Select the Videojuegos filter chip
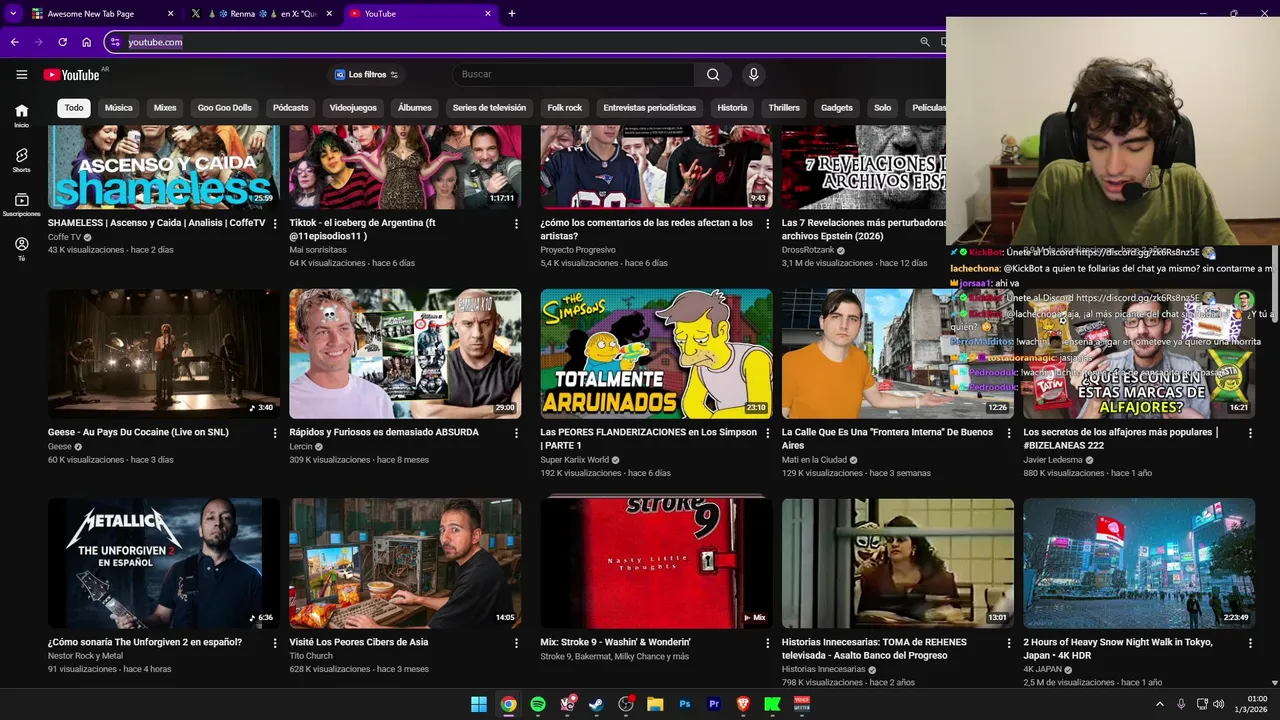The width and height of the screenshot is (1280, 720). (353, 108)
